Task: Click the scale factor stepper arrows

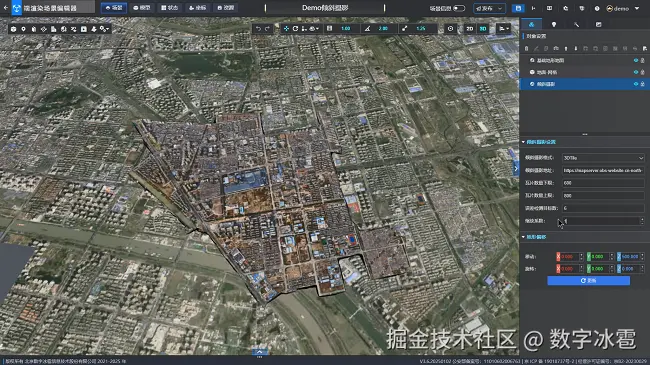Action: (642, 221)
